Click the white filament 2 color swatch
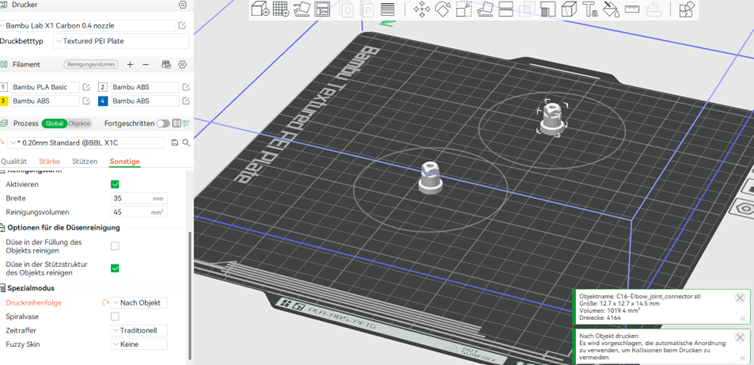754x365 pixels. click(102, 88)
